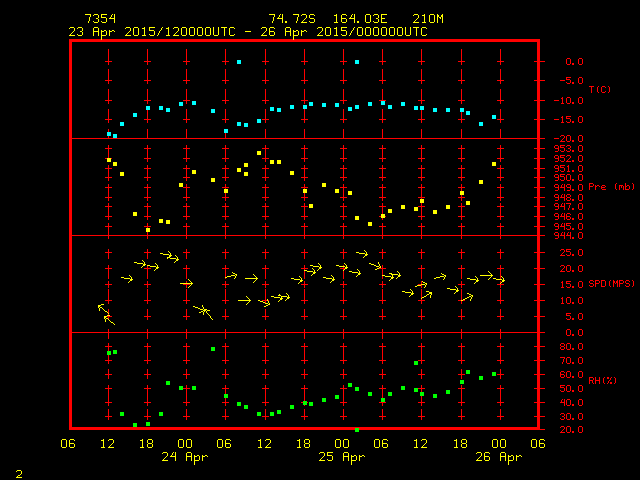Click the RH(%) axis label

(602, 380)
